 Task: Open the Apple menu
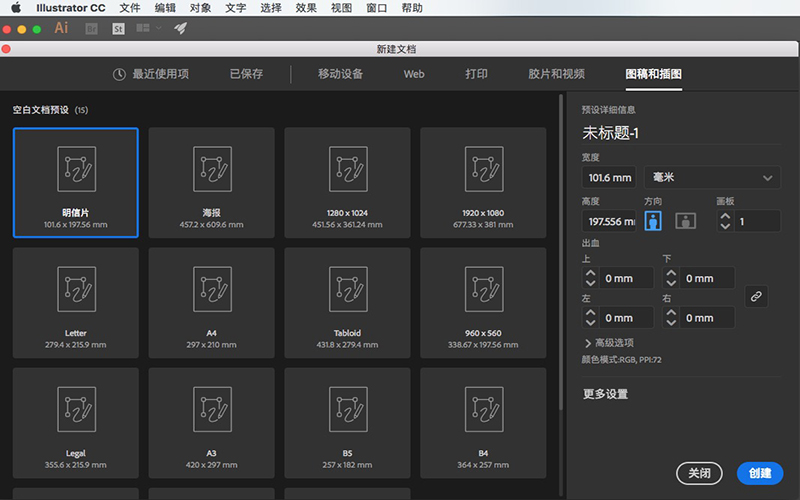(16, 8)
